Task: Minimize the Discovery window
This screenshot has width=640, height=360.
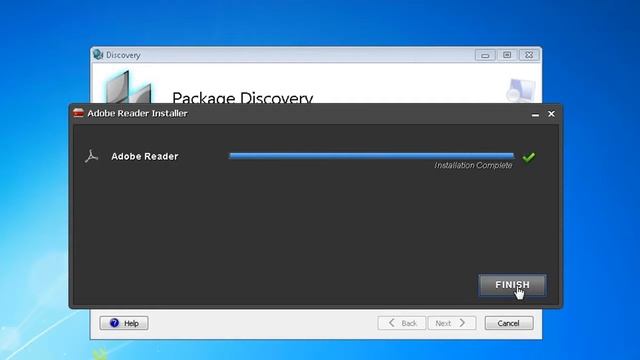Action: point(485,55)
